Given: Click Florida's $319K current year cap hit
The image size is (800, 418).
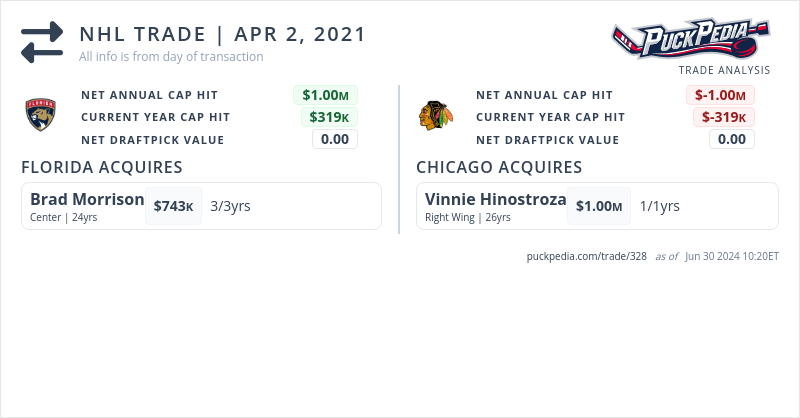Looking at the screenshot, I should click(331, 117).
